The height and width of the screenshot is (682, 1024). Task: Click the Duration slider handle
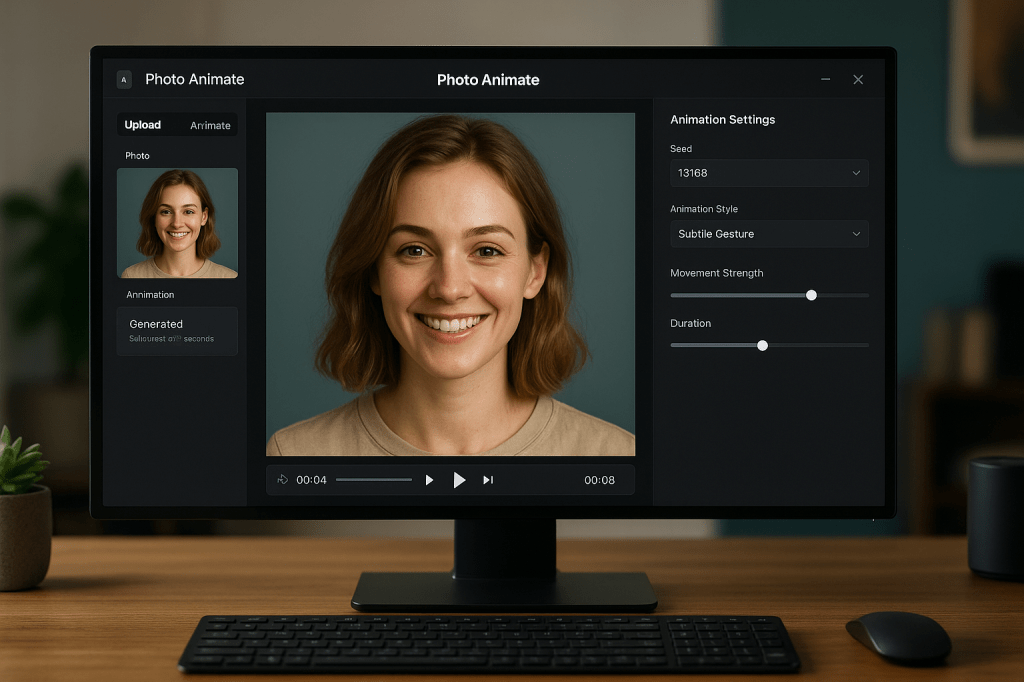762,345
